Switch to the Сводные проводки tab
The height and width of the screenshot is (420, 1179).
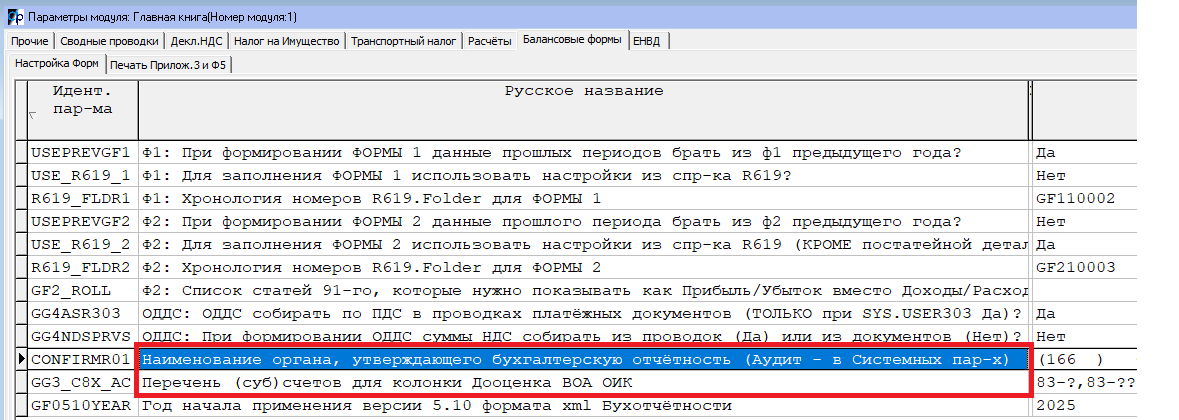click(109, 41)
